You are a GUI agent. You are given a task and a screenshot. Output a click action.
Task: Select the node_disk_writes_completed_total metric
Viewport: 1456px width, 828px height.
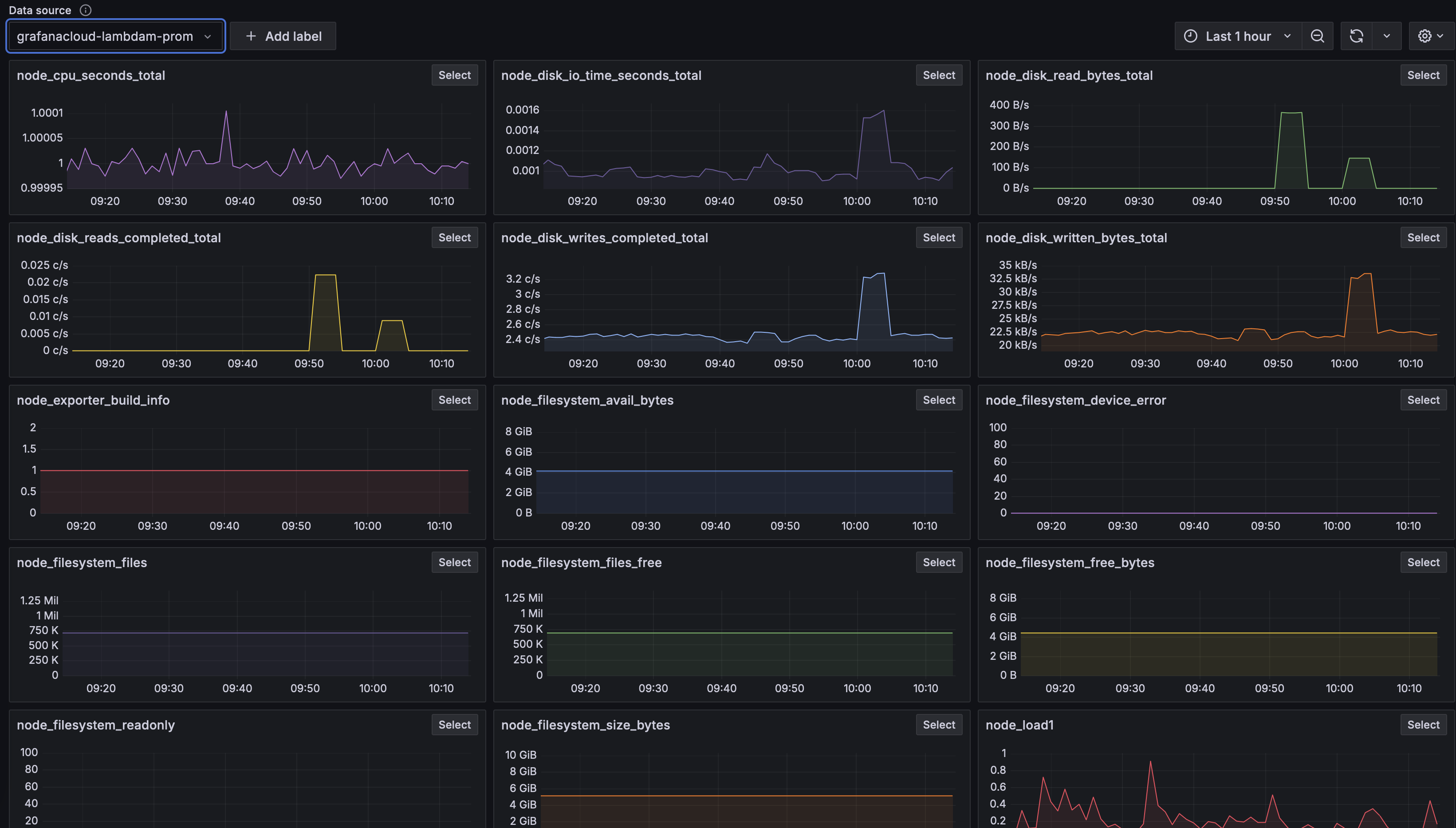point(939,238)
